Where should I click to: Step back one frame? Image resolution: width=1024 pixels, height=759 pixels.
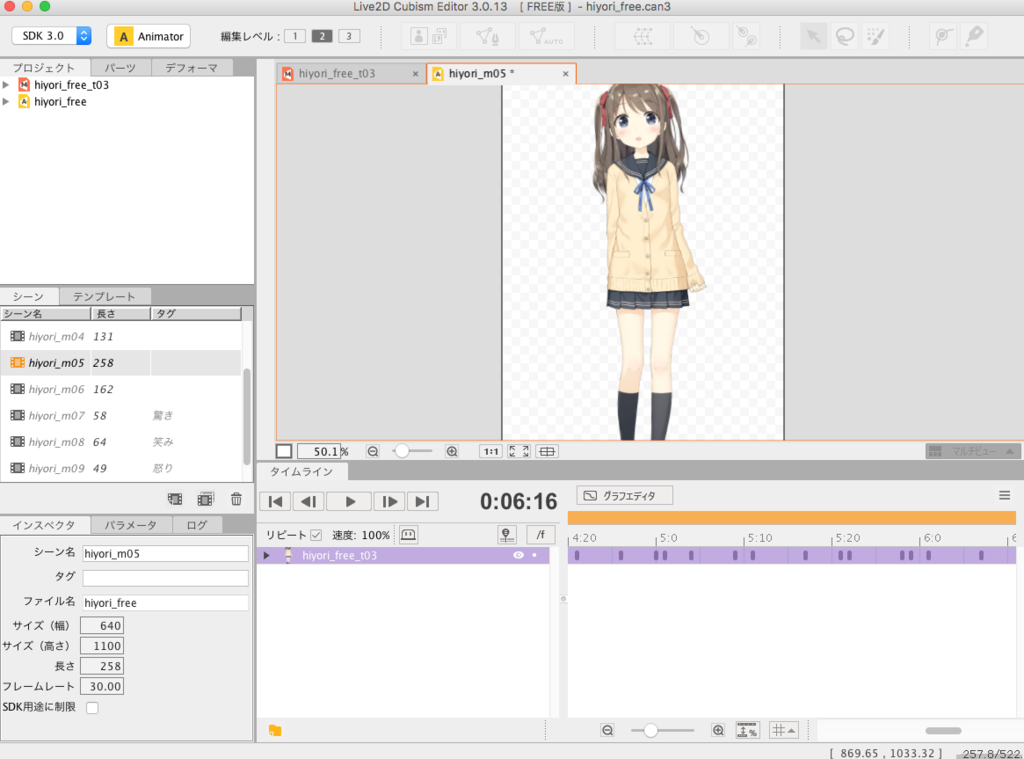(x=308, y=502)
